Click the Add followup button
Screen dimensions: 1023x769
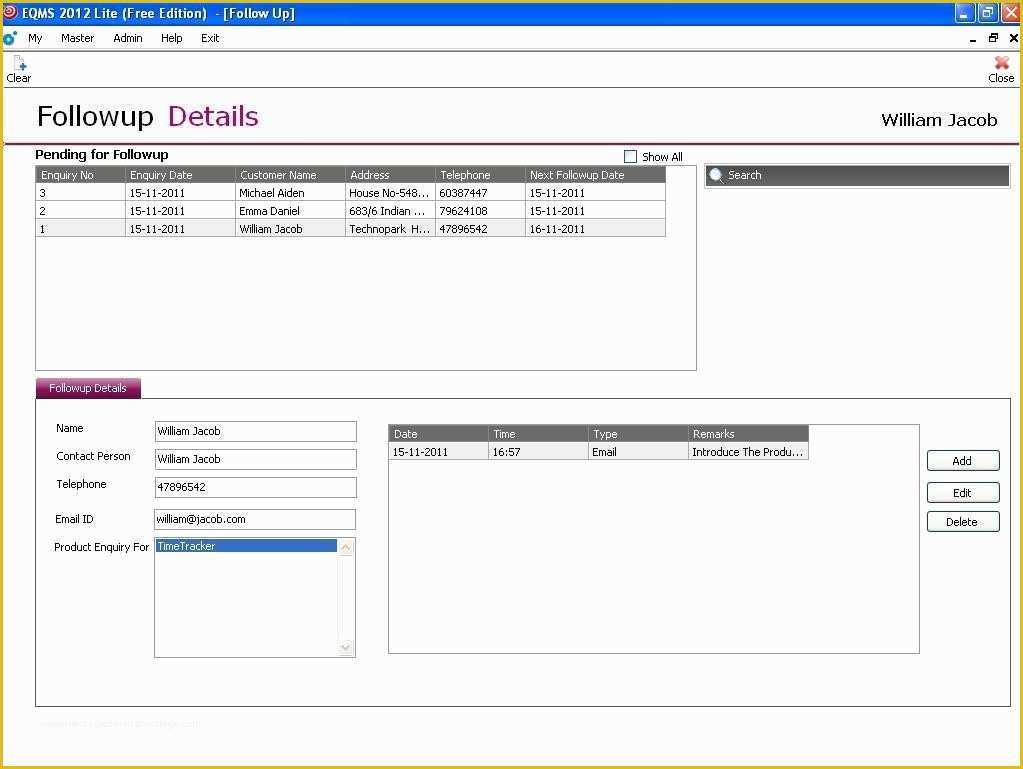[963, 460]
